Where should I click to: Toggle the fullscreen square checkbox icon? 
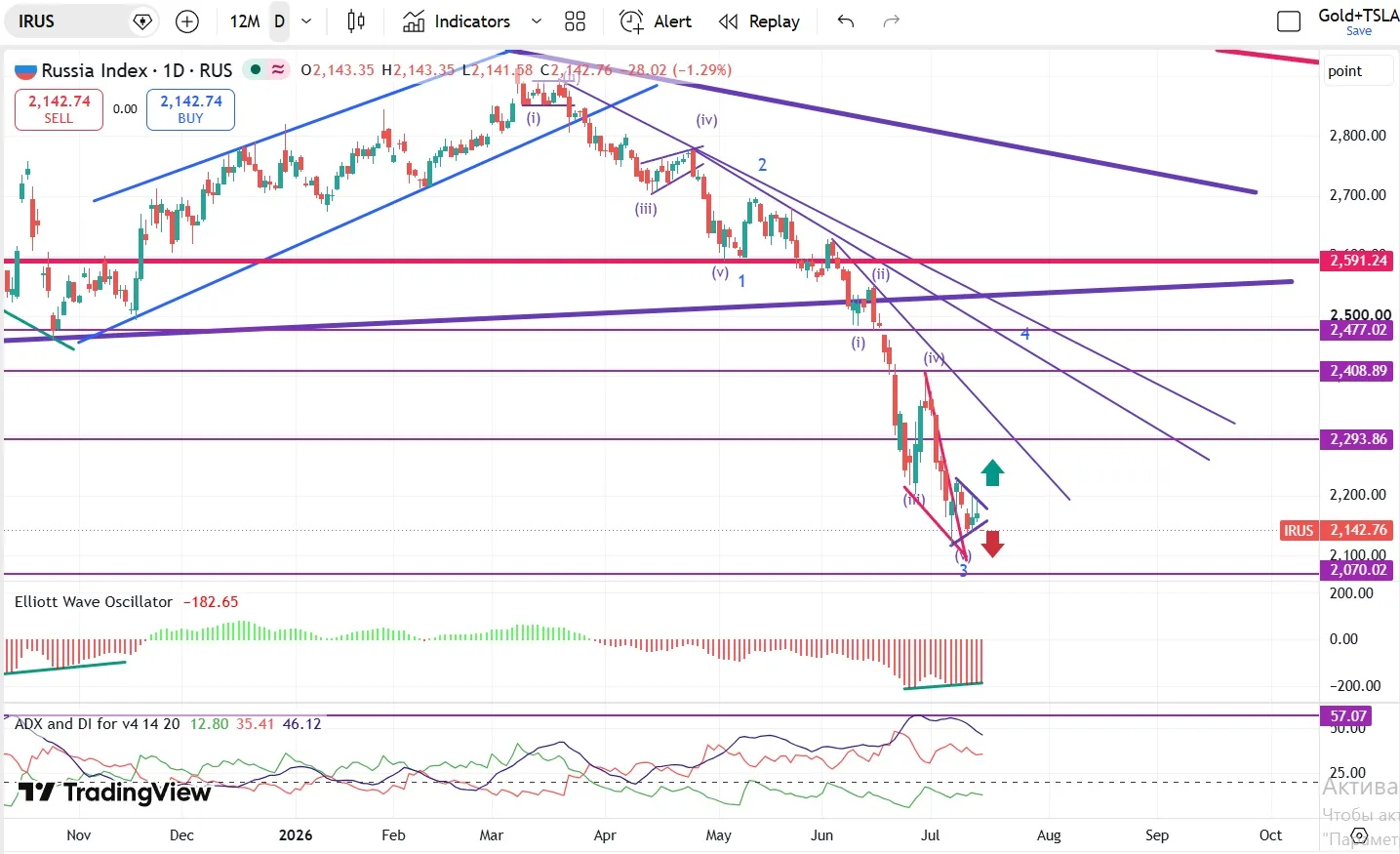pyautogui.click(x=1289, y=21)
